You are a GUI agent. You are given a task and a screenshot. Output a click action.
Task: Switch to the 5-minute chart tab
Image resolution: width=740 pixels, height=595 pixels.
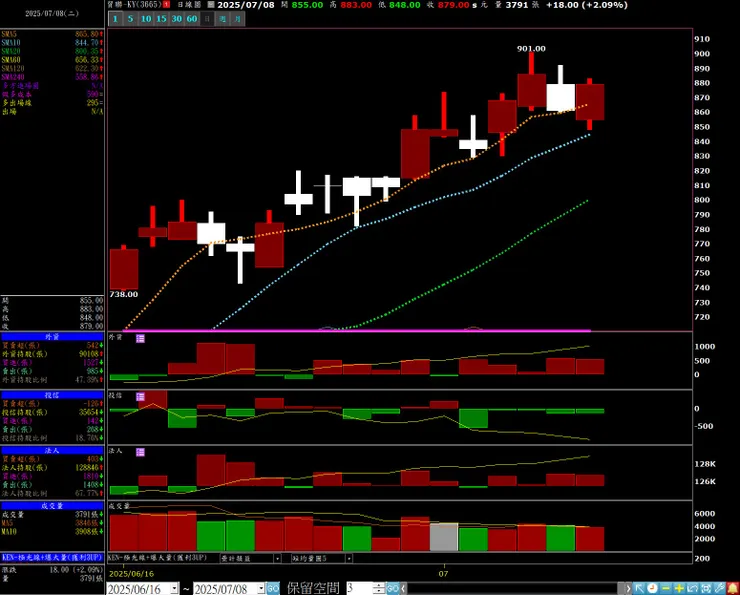coord(130,19)
